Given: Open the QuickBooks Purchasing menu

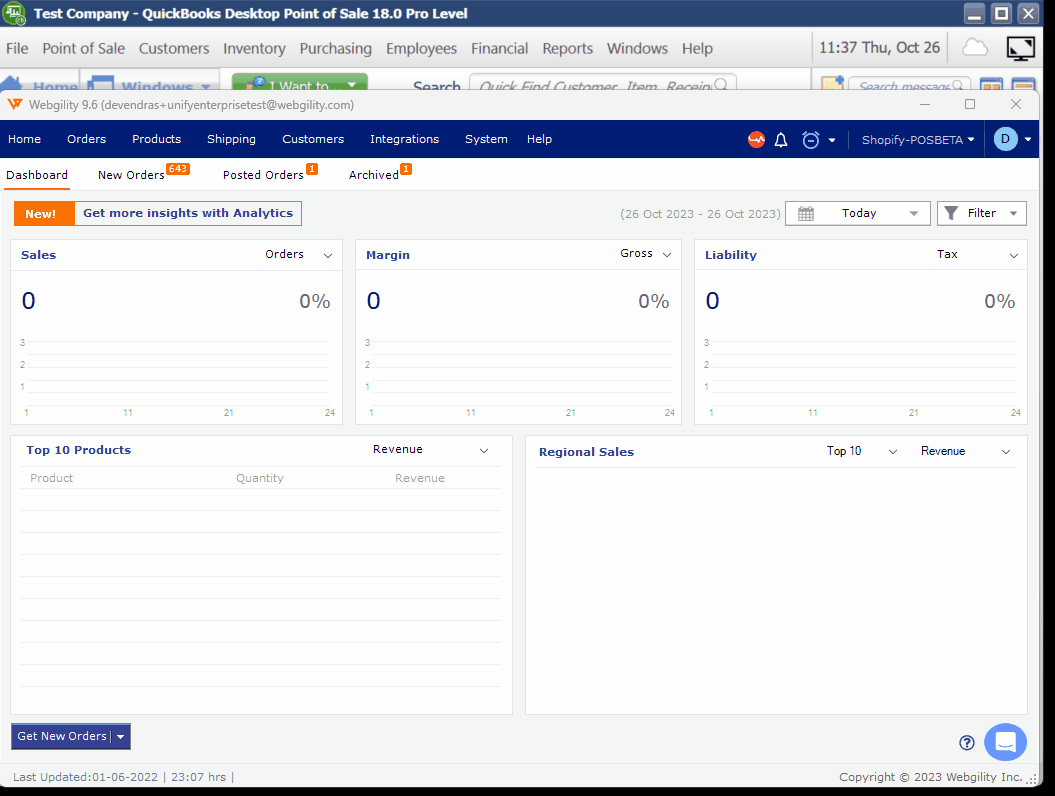Looking at the screenshot, I should (336, 48).
